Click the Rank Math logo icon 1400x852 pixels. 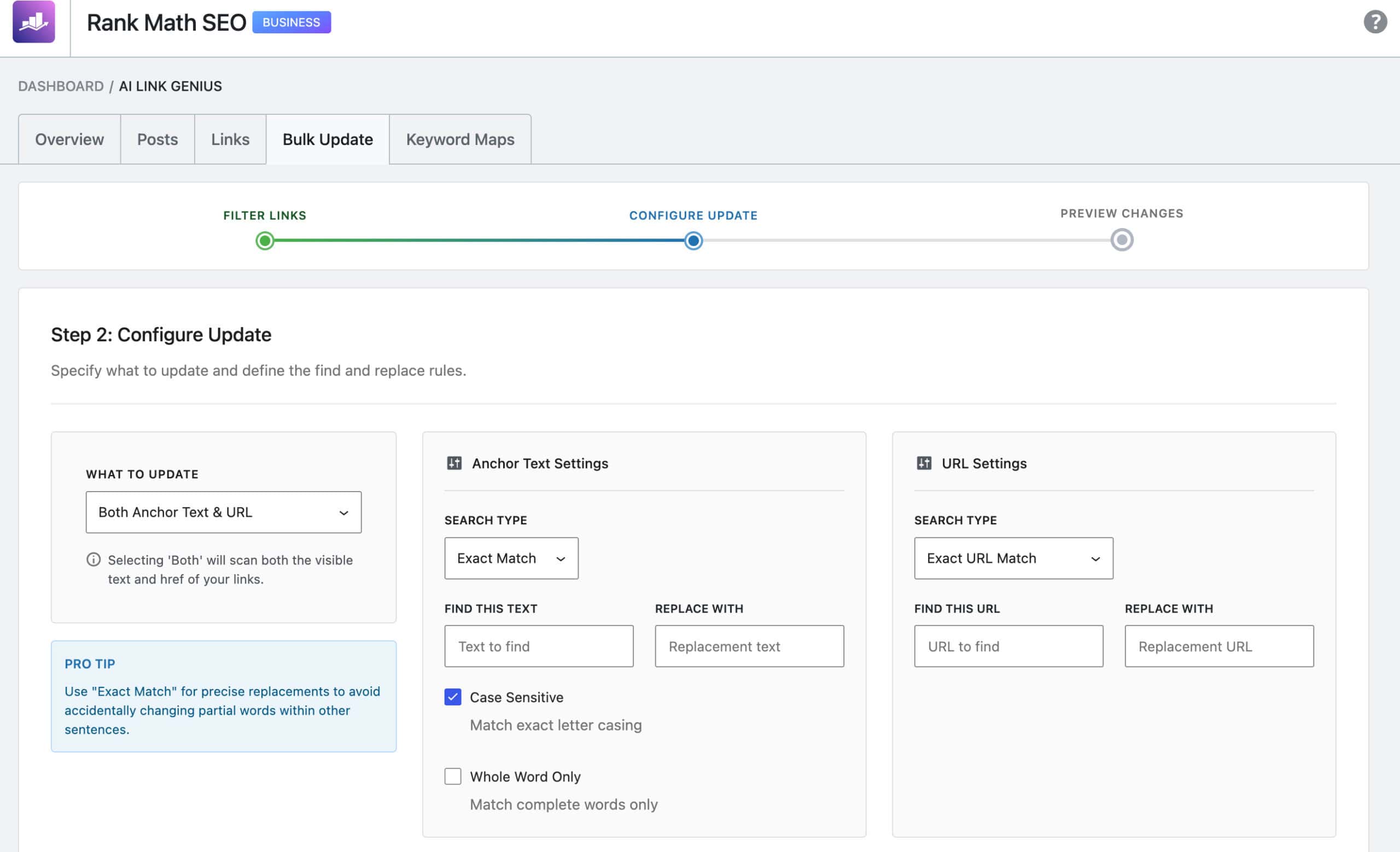point(34,21)
